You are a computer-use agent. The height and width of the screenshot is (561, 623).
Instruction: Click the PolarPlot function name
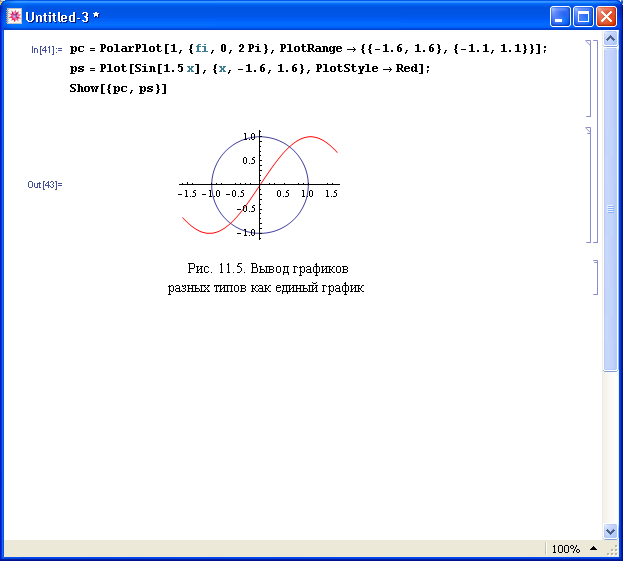131,48
